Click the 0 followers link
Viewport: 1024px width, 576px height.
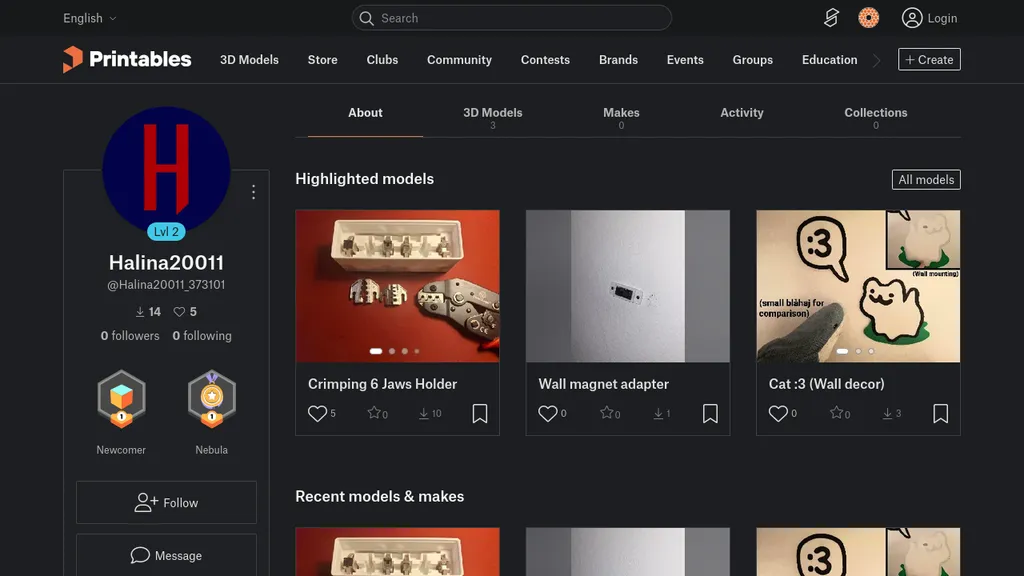[x=130, y=336]
